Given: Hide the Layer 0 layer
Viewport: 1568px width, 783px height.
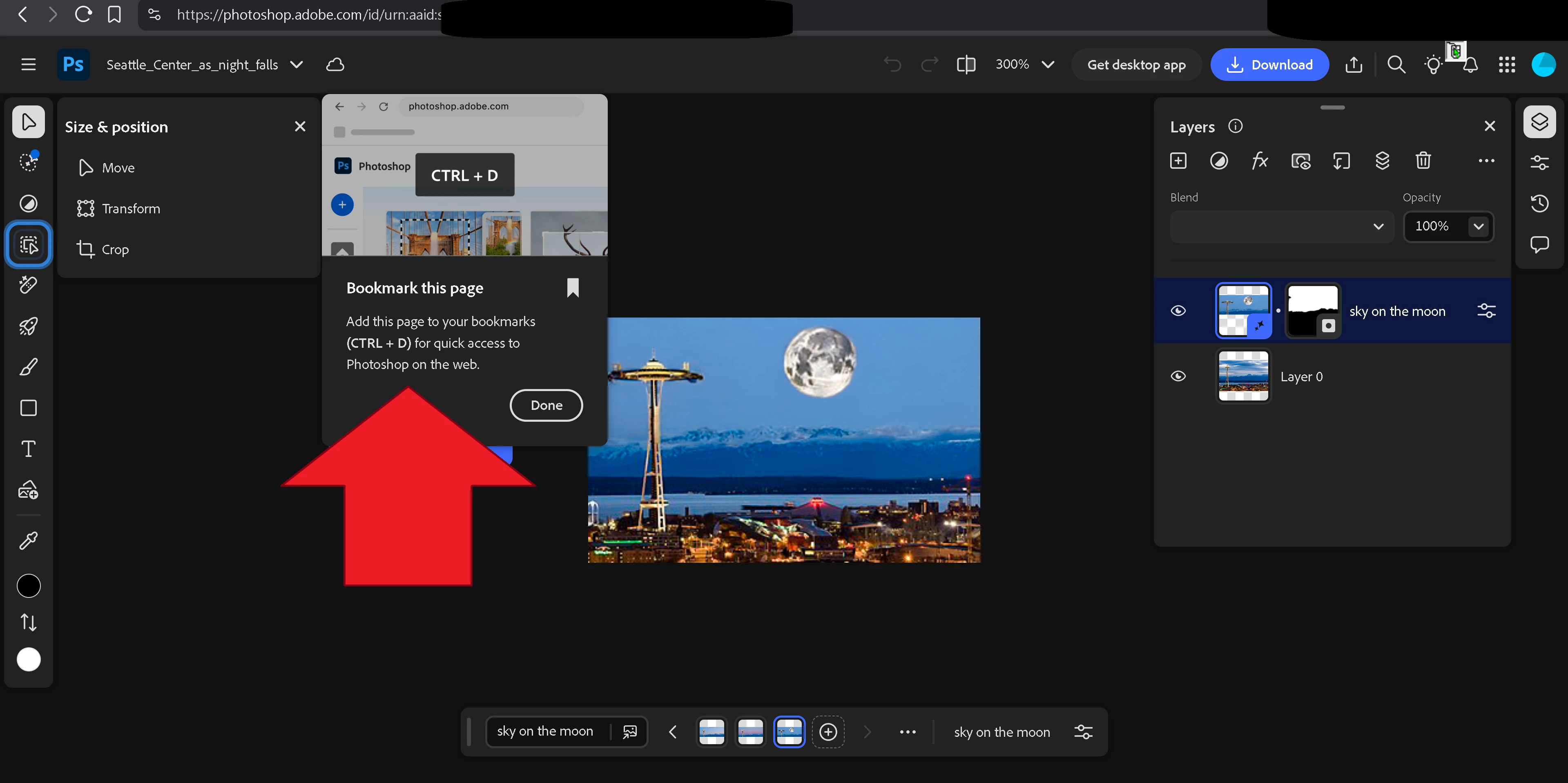Looking at the screenshot, I should click(x=1178, y=376).
